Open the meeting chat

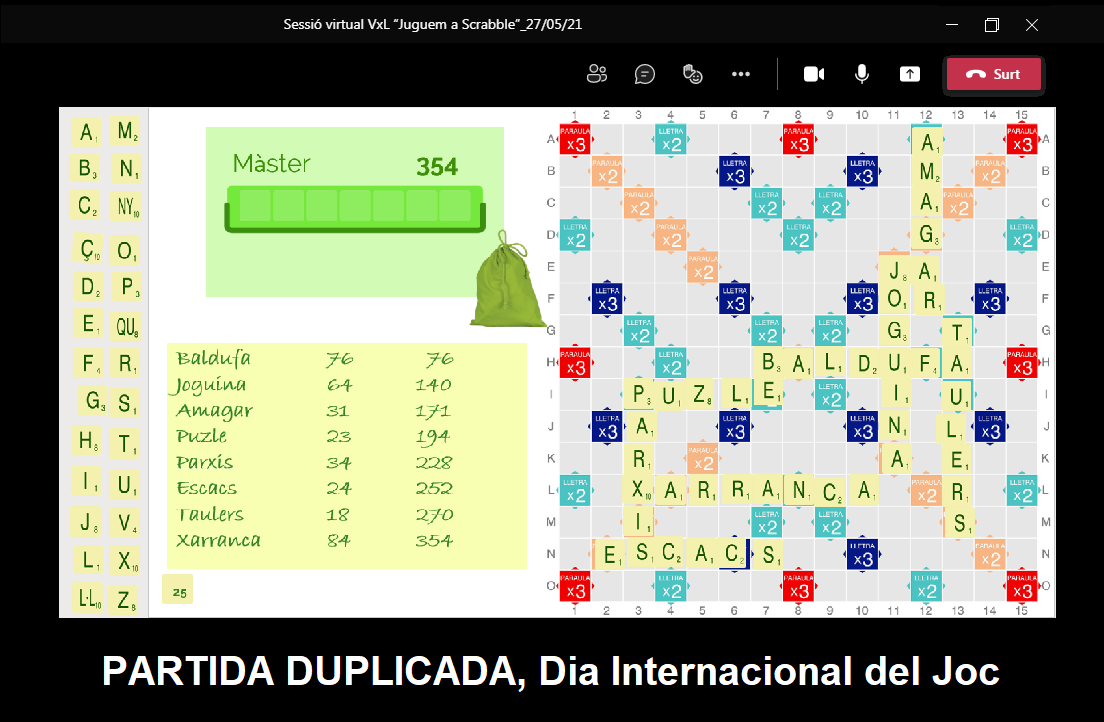(645, 74)
